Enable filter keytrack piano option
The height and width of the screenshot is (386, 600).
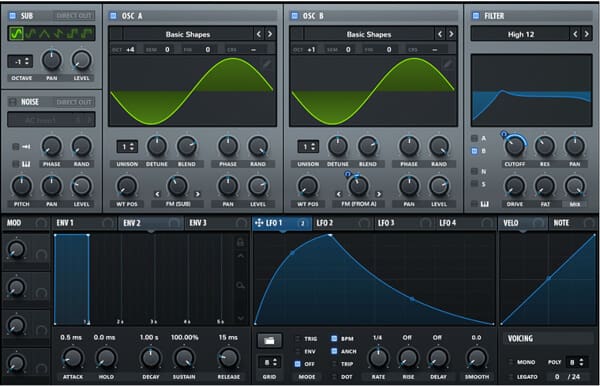click(x=474, y=204)
